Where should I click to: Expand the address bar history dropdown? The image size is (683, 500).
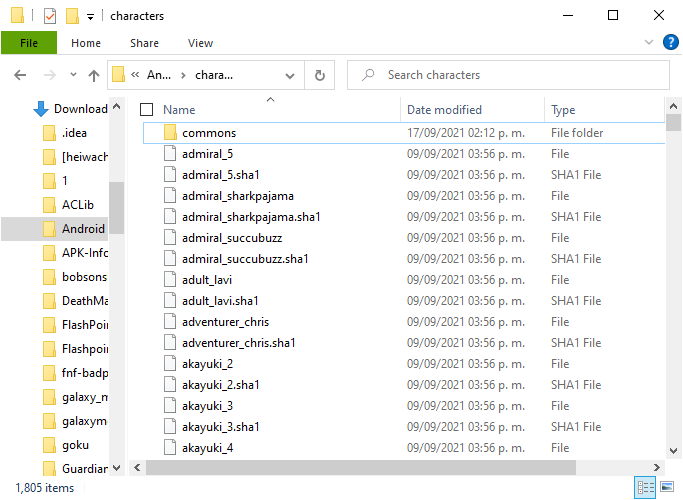click(x=290, y=76)
